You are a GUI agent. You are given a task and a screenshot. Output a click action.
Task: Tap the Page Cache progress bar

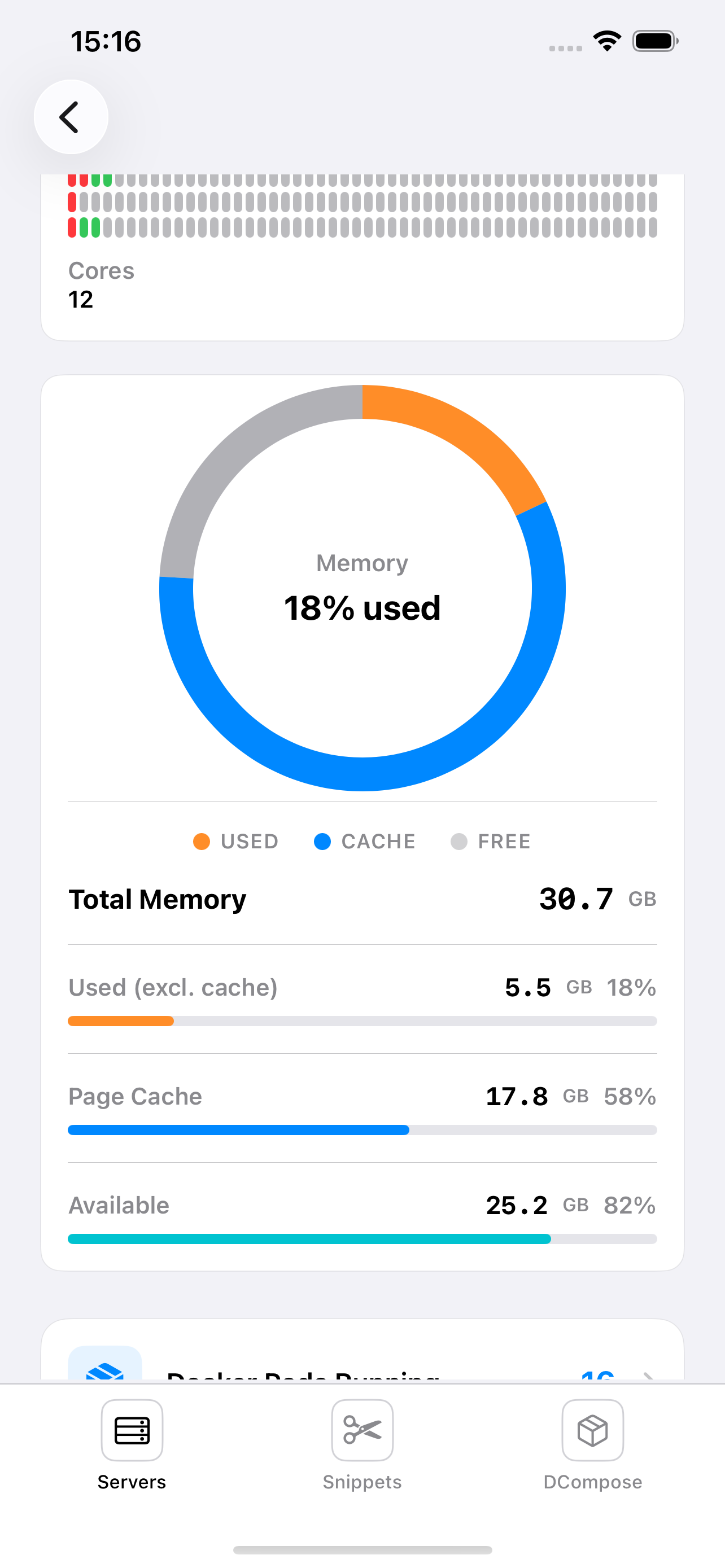pyautogui.click(x=362, y=1129)
